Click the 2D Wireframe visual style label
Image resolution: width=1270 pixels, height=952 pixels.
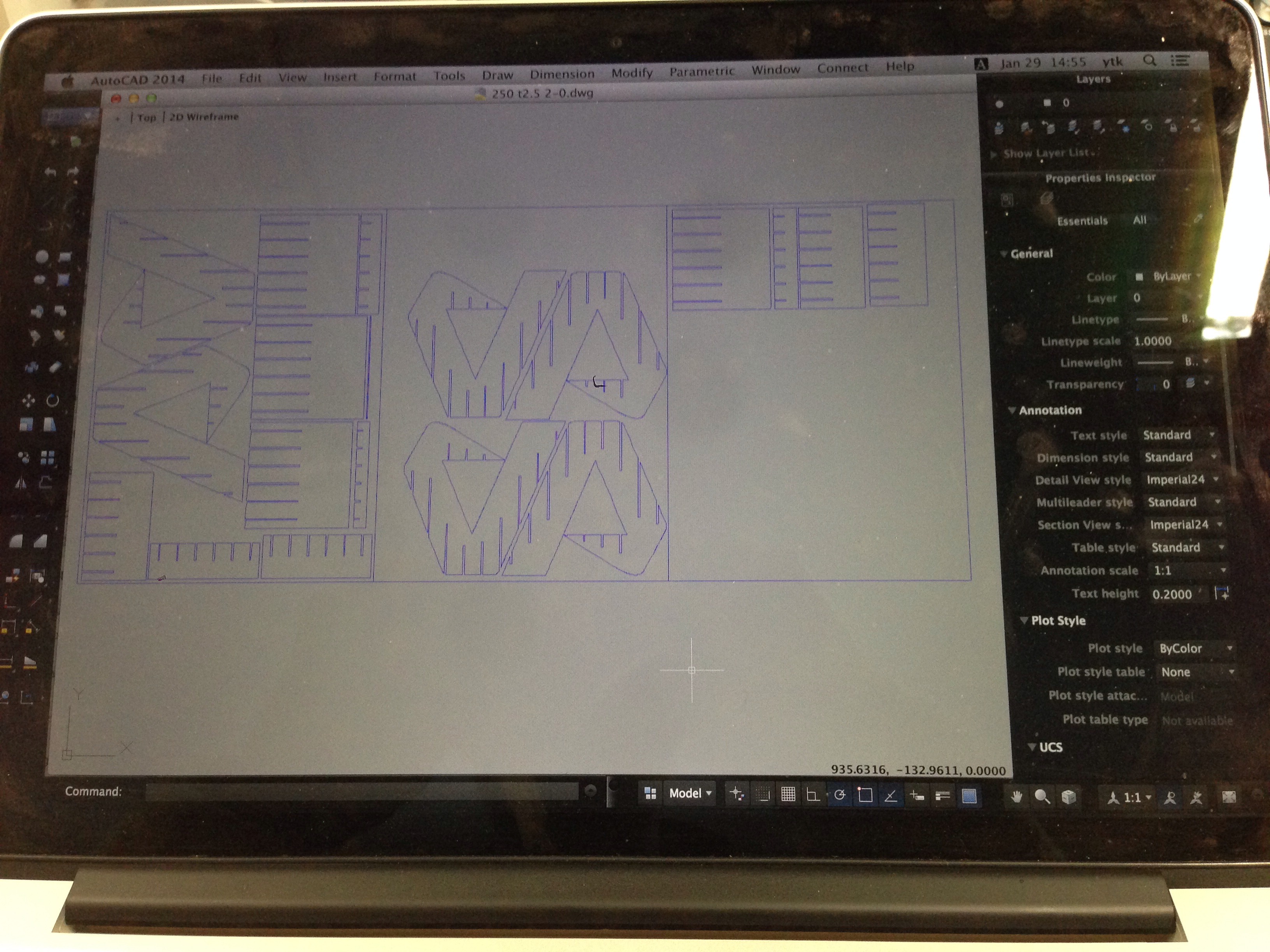204,117
